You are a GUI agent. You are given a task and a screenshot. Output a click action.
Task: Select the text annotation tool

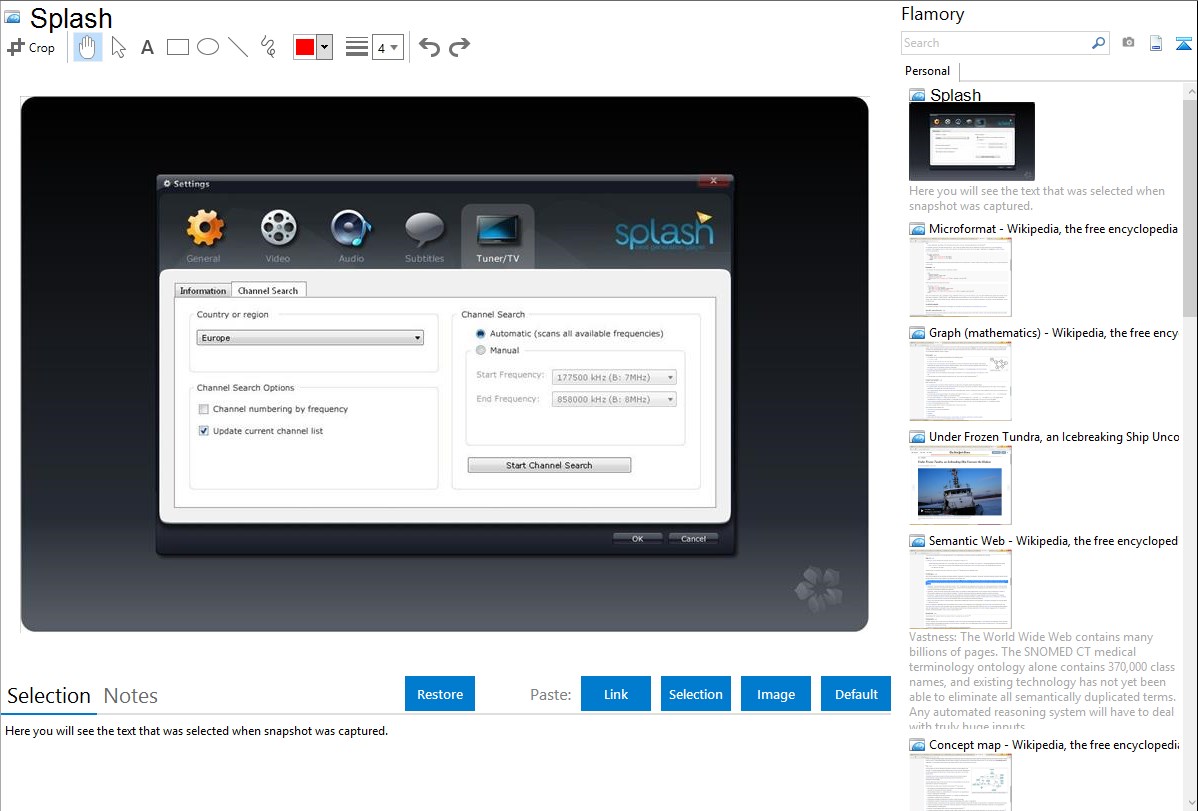[147, 47]
